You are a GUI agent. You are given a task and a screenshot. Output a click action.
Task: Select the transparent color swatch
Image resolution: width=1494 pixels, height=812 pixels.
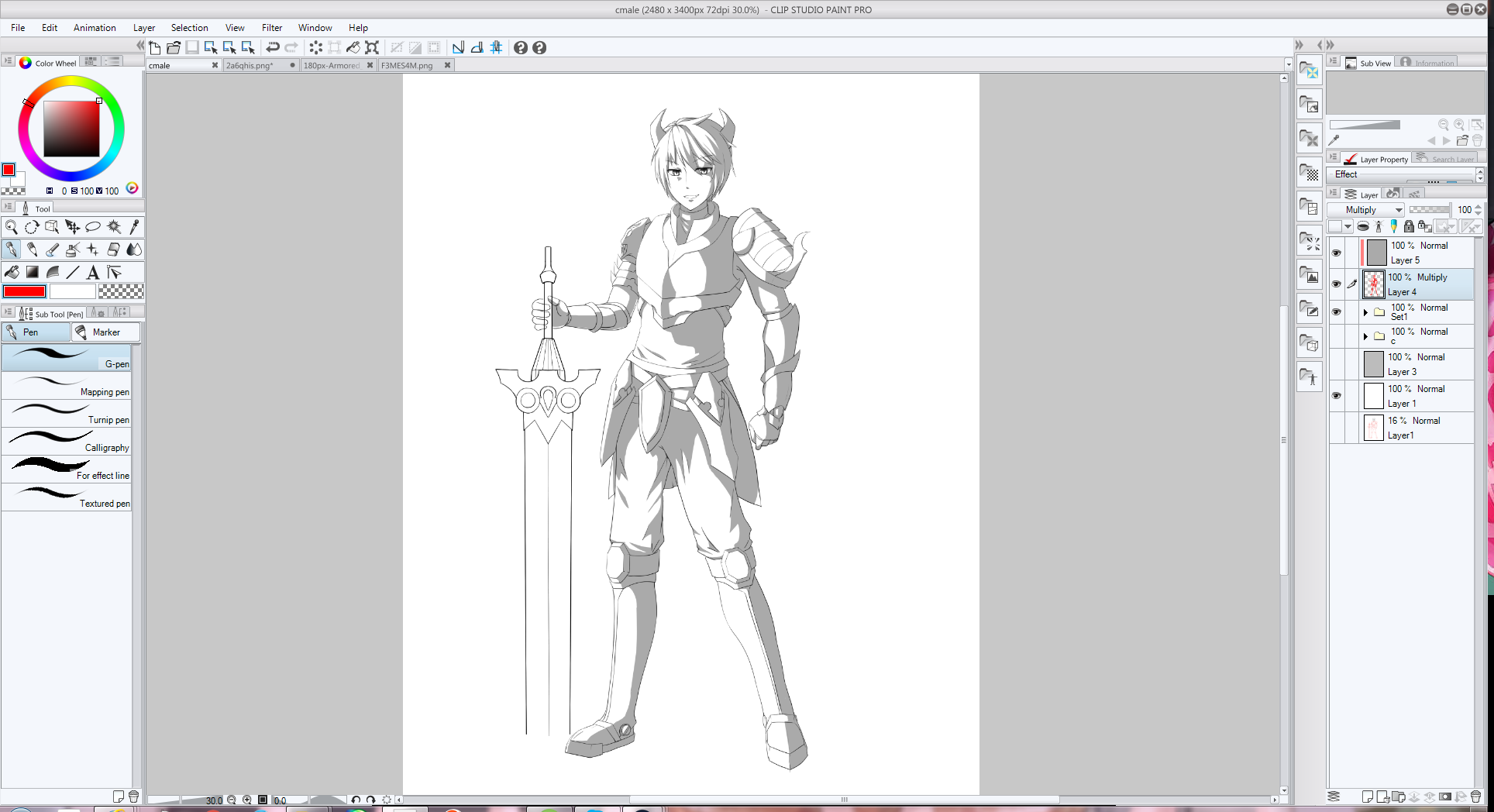coord(121,291)
